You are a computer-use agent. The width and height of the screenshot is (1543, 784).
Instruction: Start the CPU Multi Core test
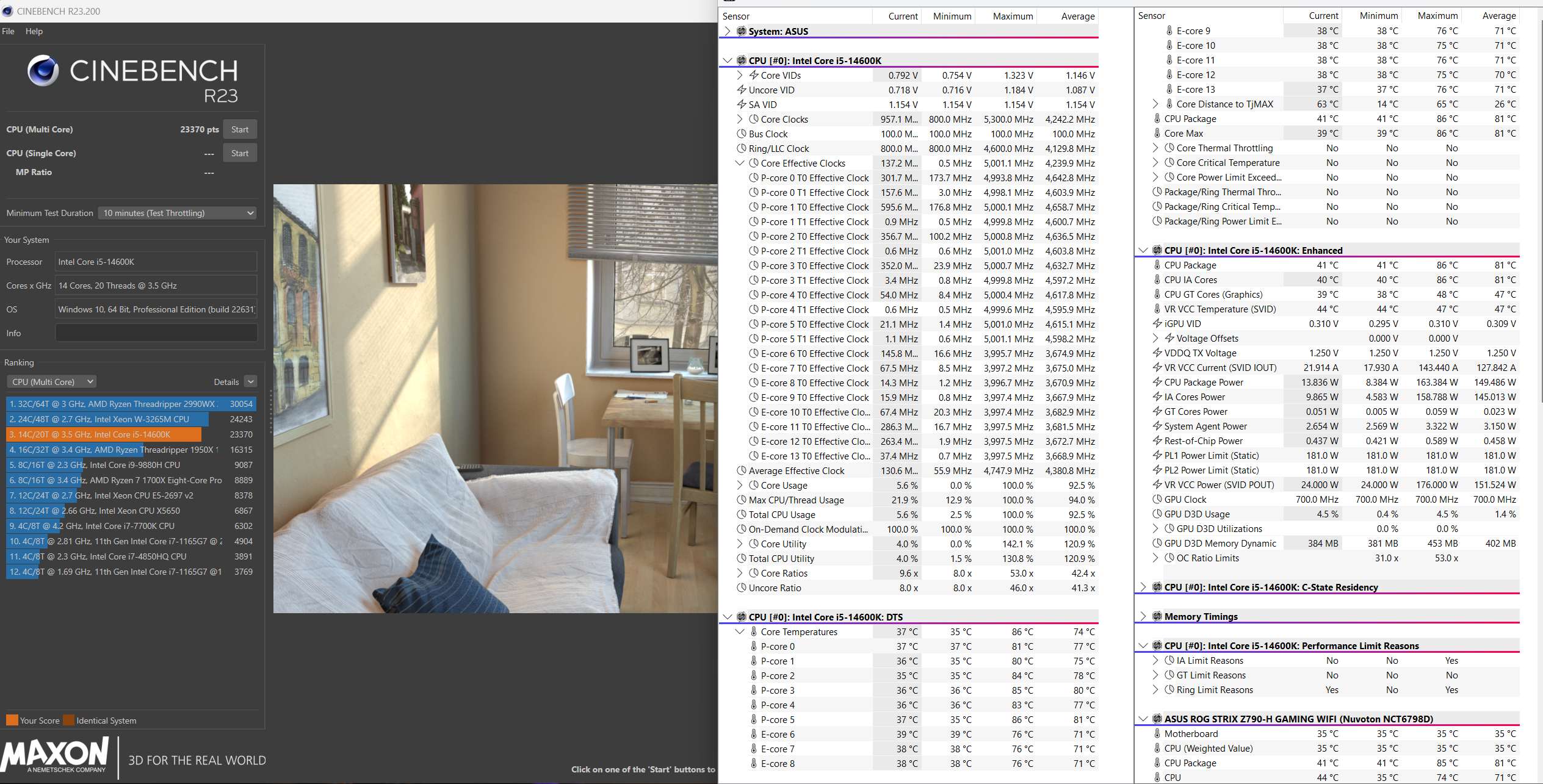click(x=240, y=129)
